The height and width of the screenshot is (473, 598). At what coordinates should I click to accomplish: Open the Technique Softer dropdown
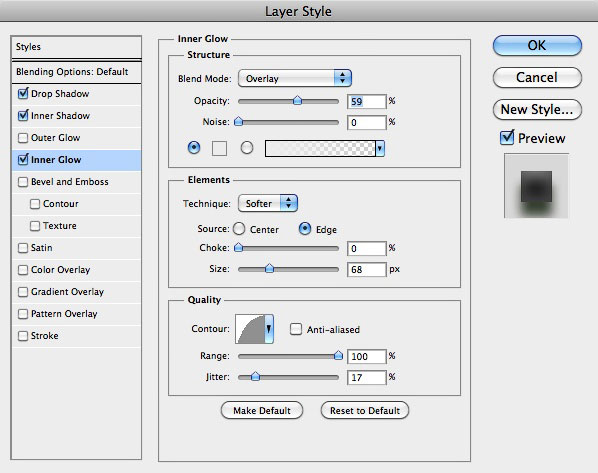(x=268, y=203)
